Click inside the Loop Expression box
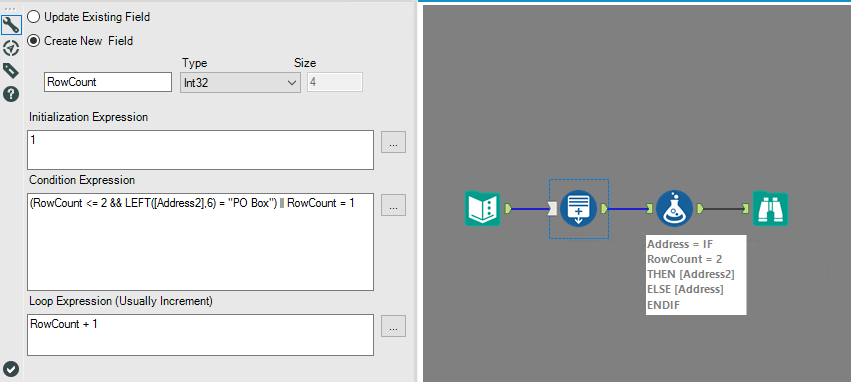 coord(200,335)
